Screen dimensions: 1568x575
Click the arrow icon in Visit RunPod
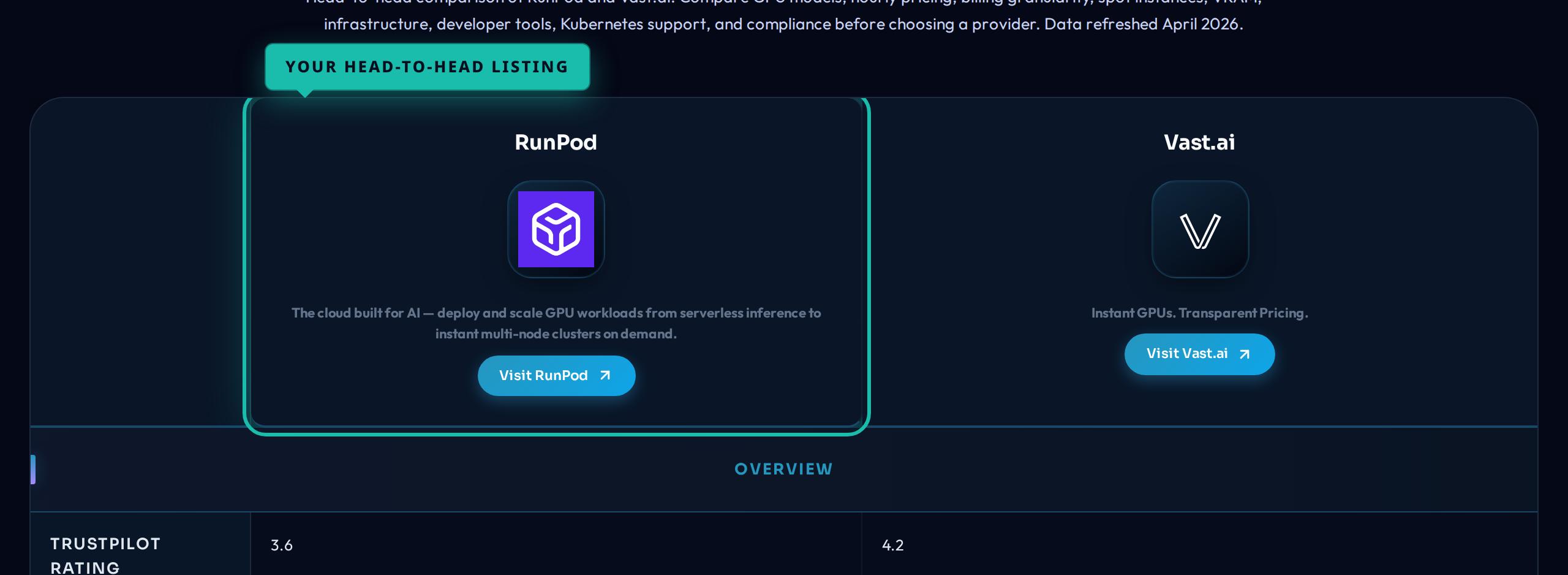[605, 375]
